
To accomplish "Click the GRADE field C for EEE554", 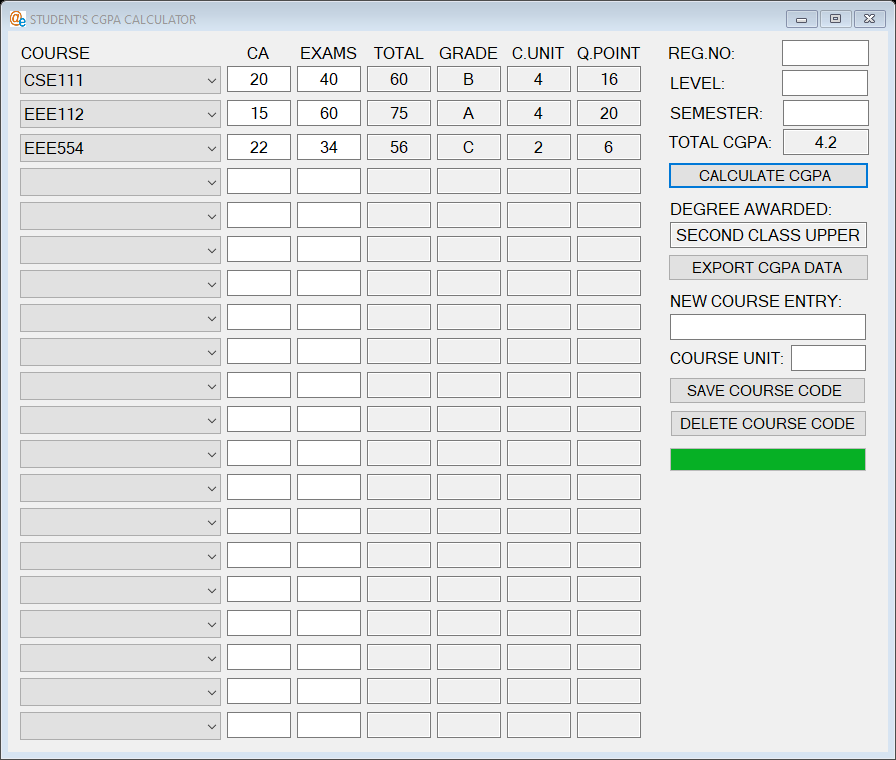I will pyautogui.click(x=469, y=147).
